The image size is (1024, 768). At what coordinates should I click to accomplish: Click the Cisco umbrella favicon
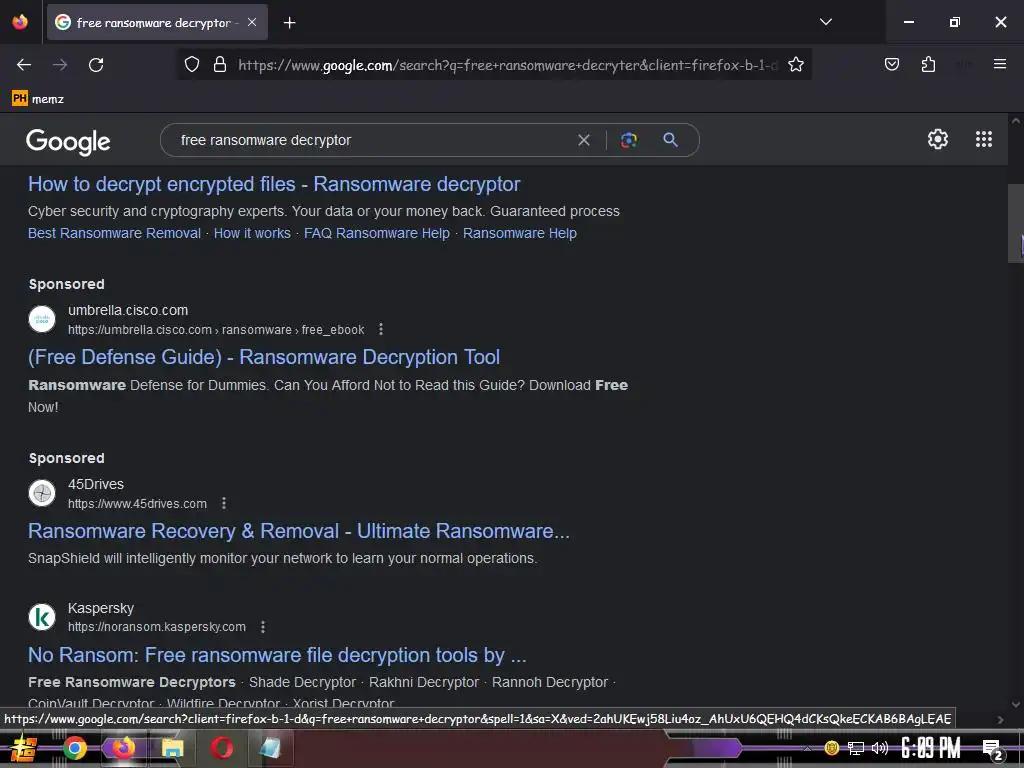[42, 319]
